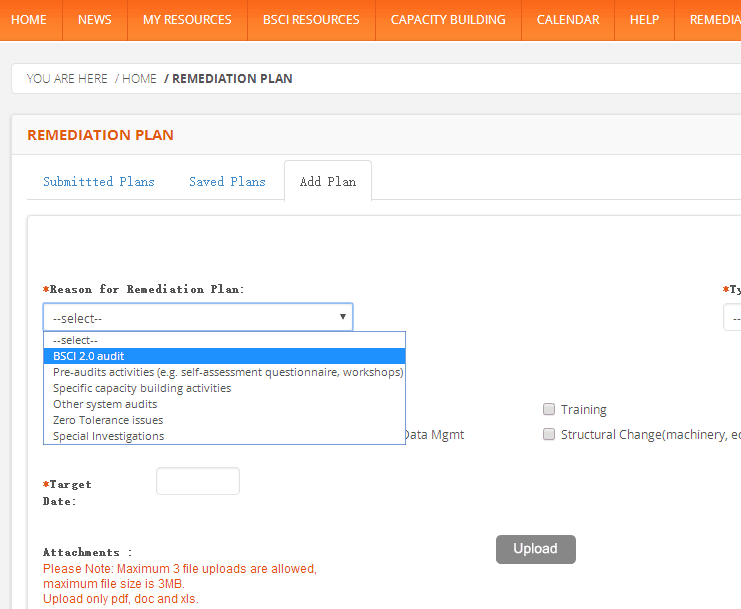Enable the Structural Change checkbox
Screen dimensions: 741x609
(x=549, y=435)
